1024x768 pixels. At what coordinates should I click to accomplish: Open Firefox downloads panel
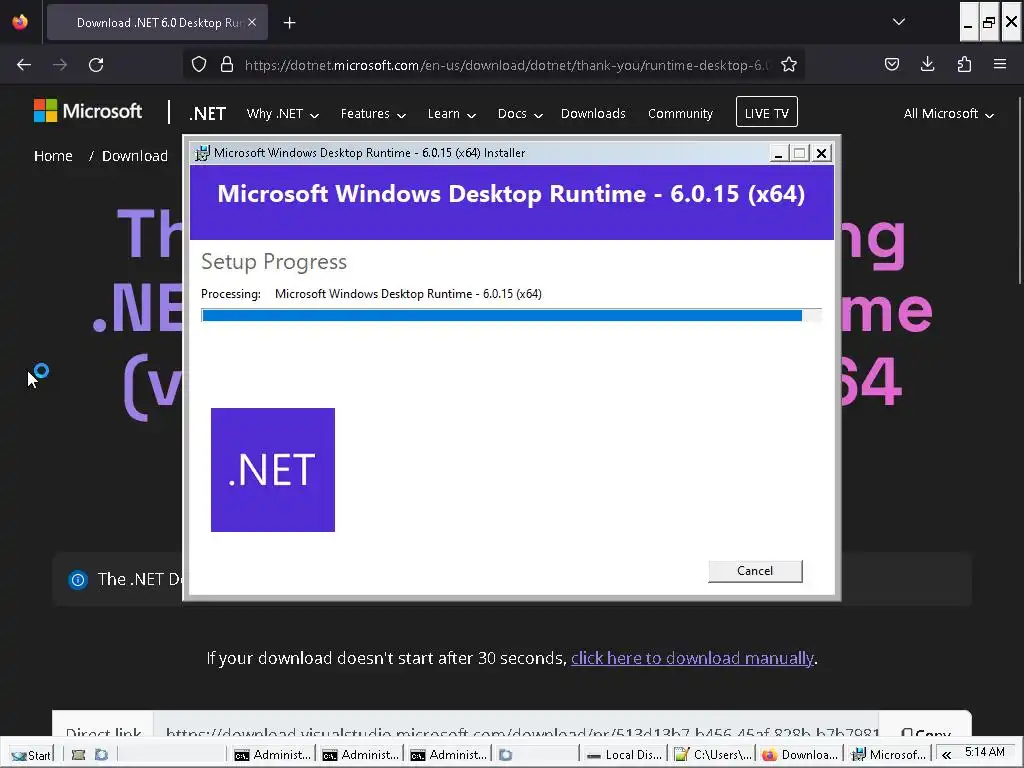click(x=927, y=64)
